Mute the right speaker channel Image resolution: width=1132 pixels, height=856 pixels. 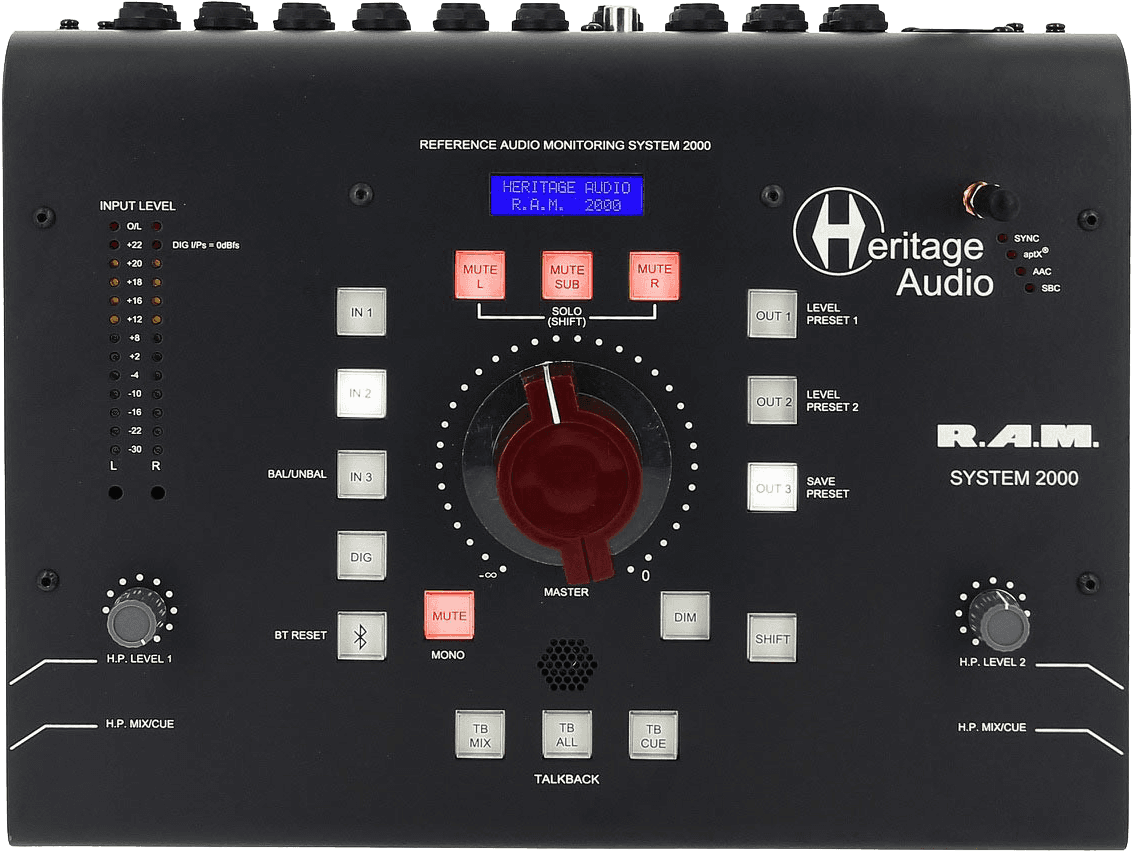tap(655, 275)
